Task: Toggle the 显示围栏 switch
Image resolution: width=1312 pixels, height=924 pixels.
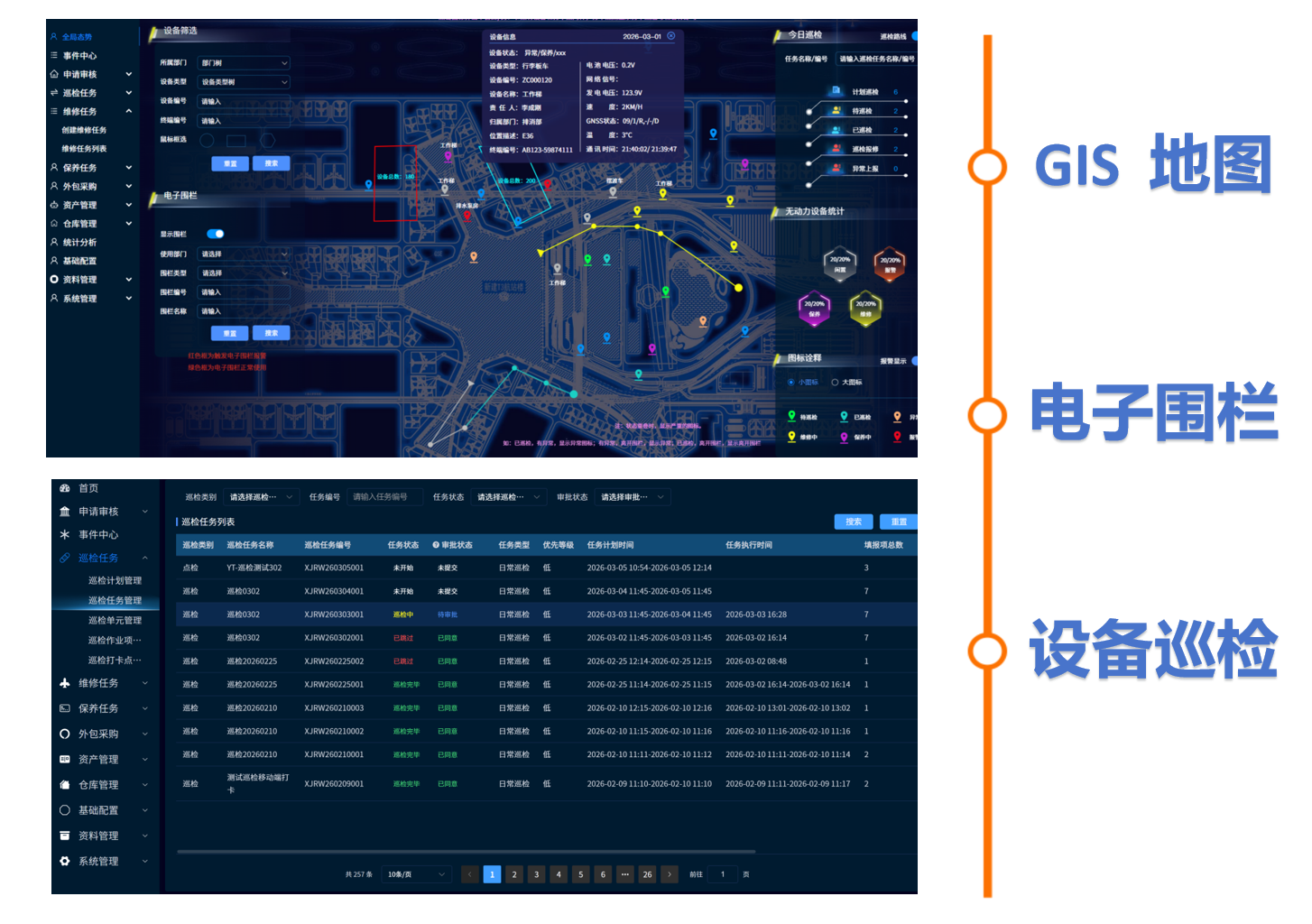Action: point(215,234)
